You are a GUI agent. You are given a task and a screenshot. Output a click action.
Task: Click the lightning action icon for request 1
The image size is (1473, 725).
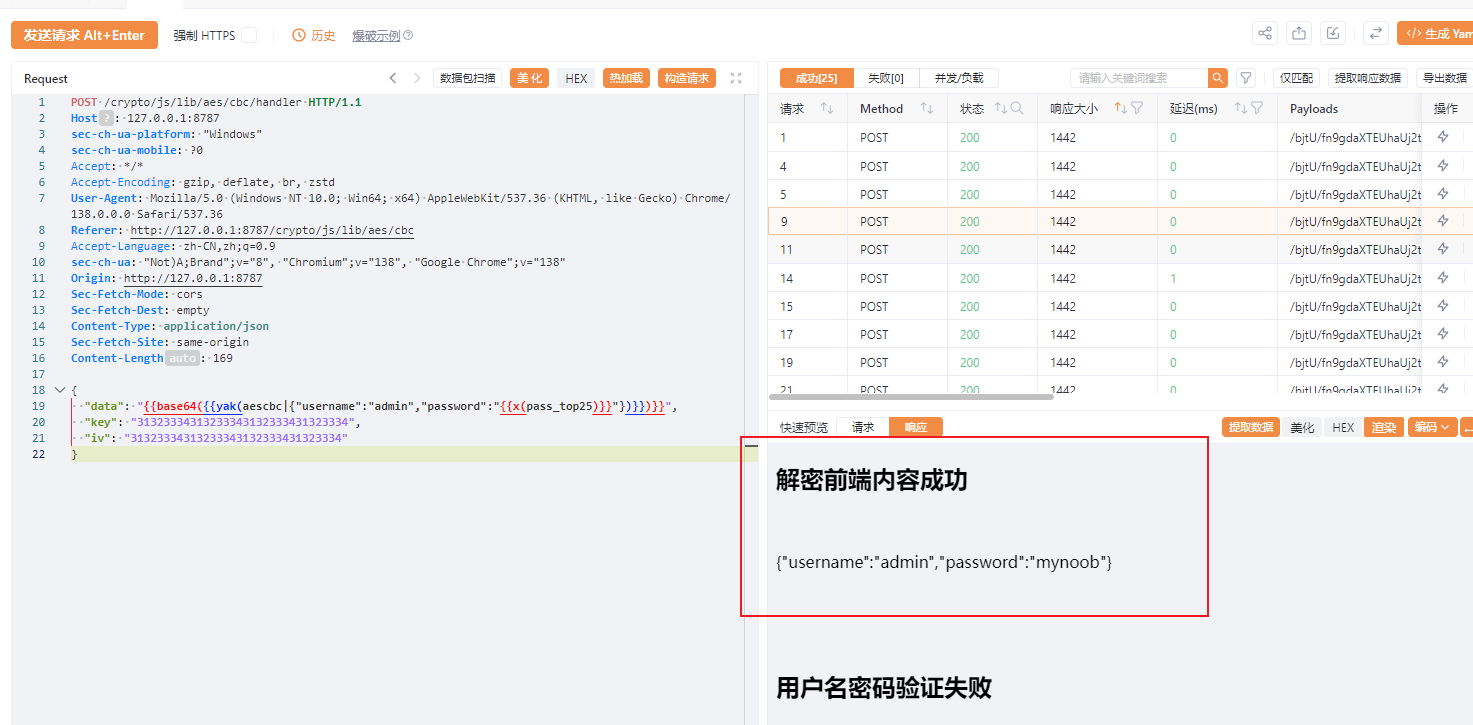(x=1443, y=137)
